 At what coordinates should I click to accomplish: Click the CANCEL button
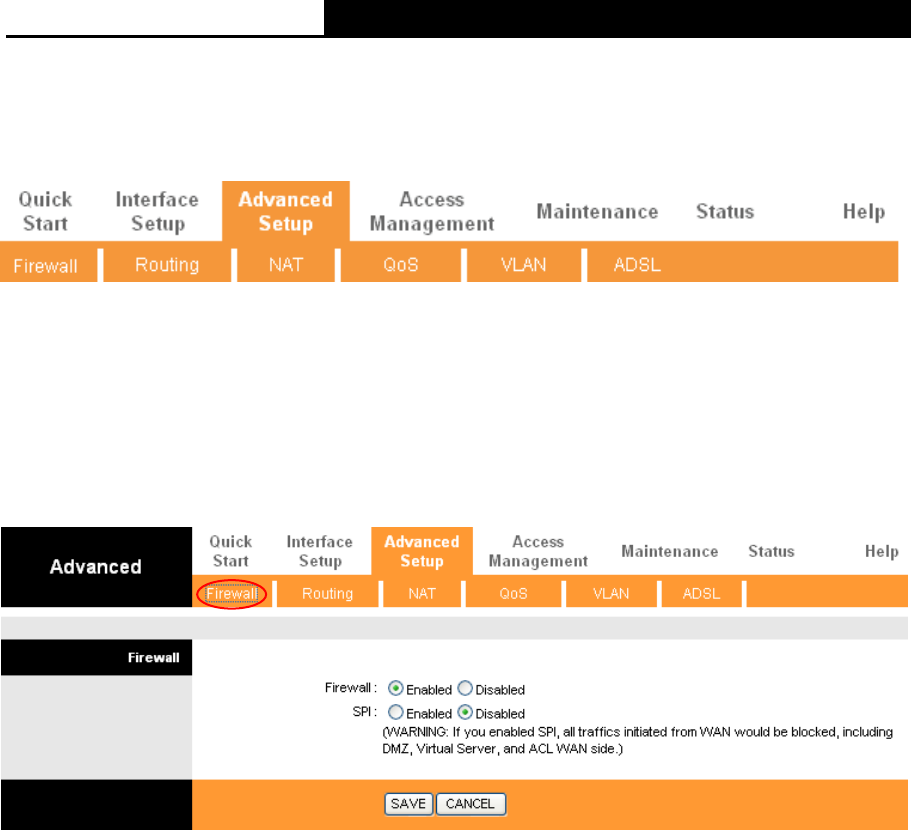471,804
